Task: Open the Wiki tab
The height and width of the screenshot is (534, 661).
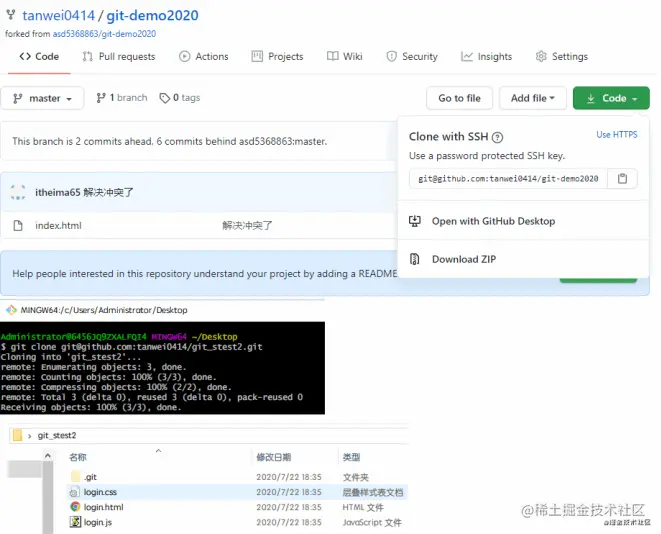Action: pyautogui.click(x=345, y=56)
